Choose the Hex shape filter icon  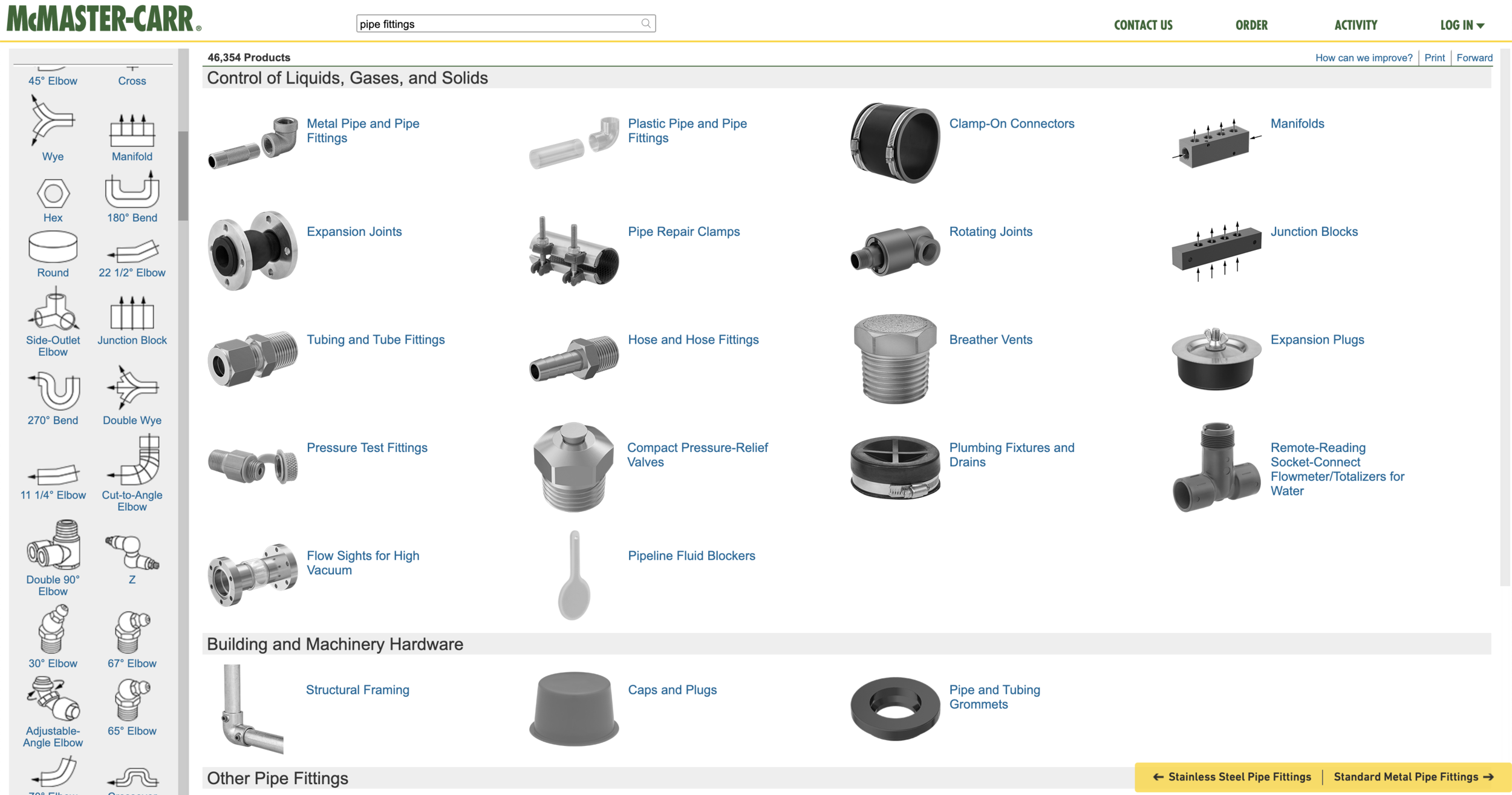[53, 194]
